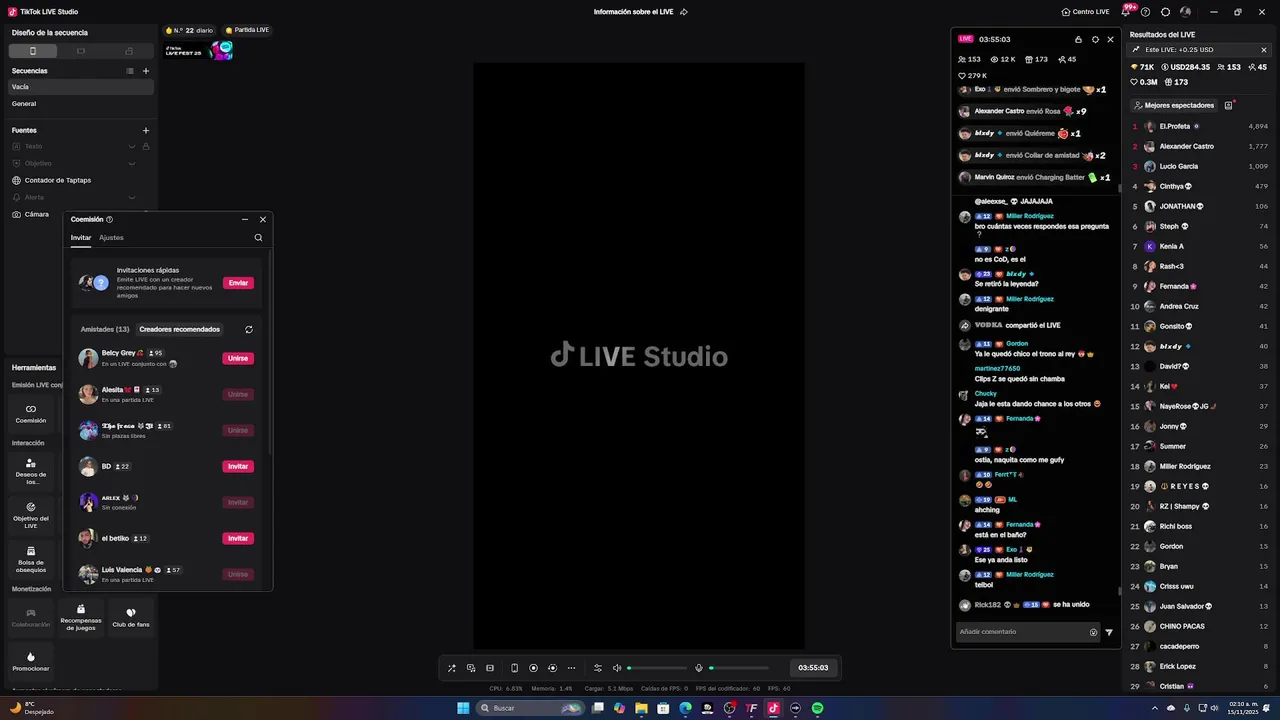This screenshot has width=1280, height=720.
Task: Switch to the Invitar tab
Action: tap(81, 238)
